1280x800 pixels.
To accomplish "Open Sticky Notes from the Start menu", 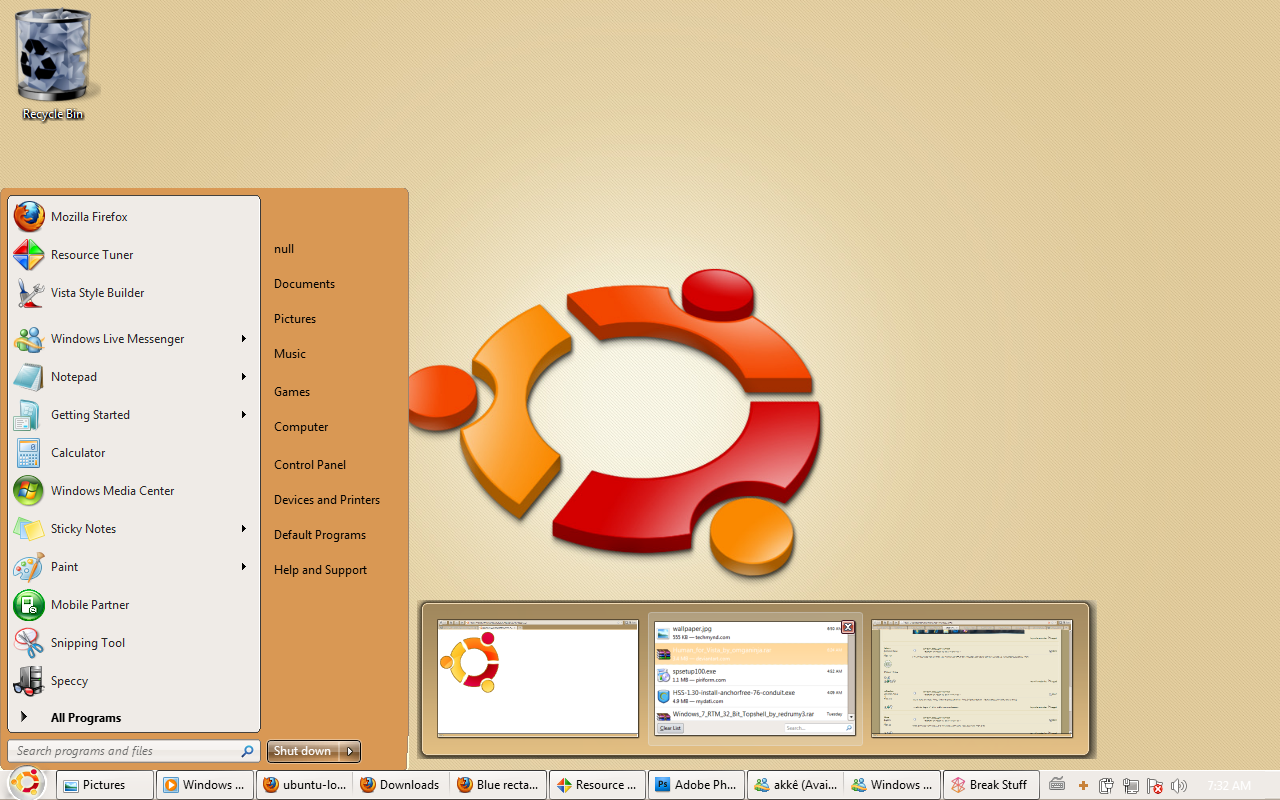I will pos(134,529).
